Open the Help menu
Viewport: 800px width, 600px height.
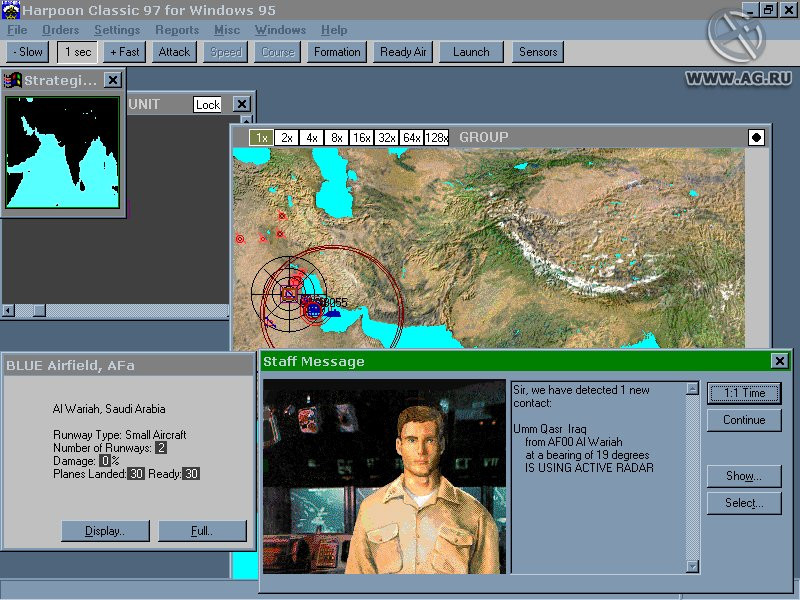(334, 30)
